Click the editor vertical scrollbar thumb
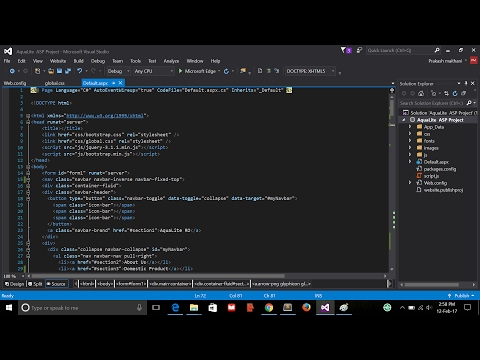 point(392,108)
